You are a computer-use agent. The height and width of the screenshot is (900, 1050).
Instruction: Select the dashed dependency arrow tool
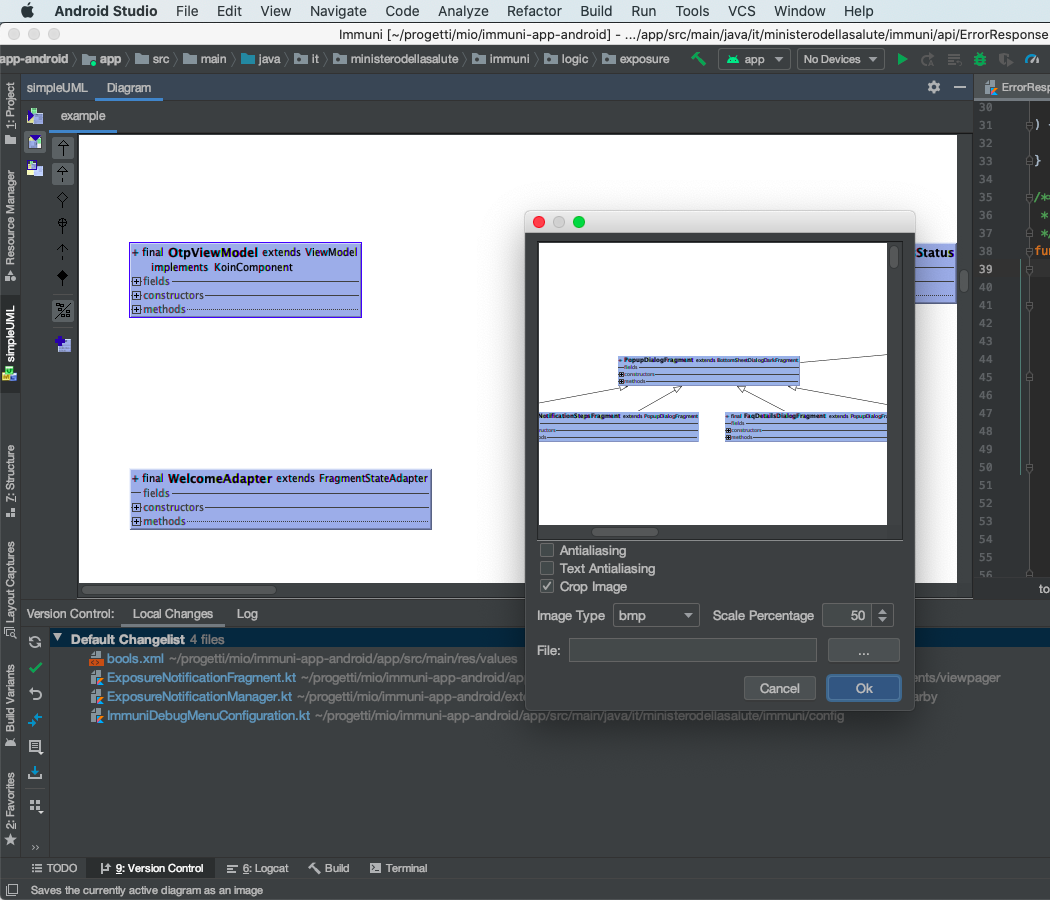click(x=63, y=251)
